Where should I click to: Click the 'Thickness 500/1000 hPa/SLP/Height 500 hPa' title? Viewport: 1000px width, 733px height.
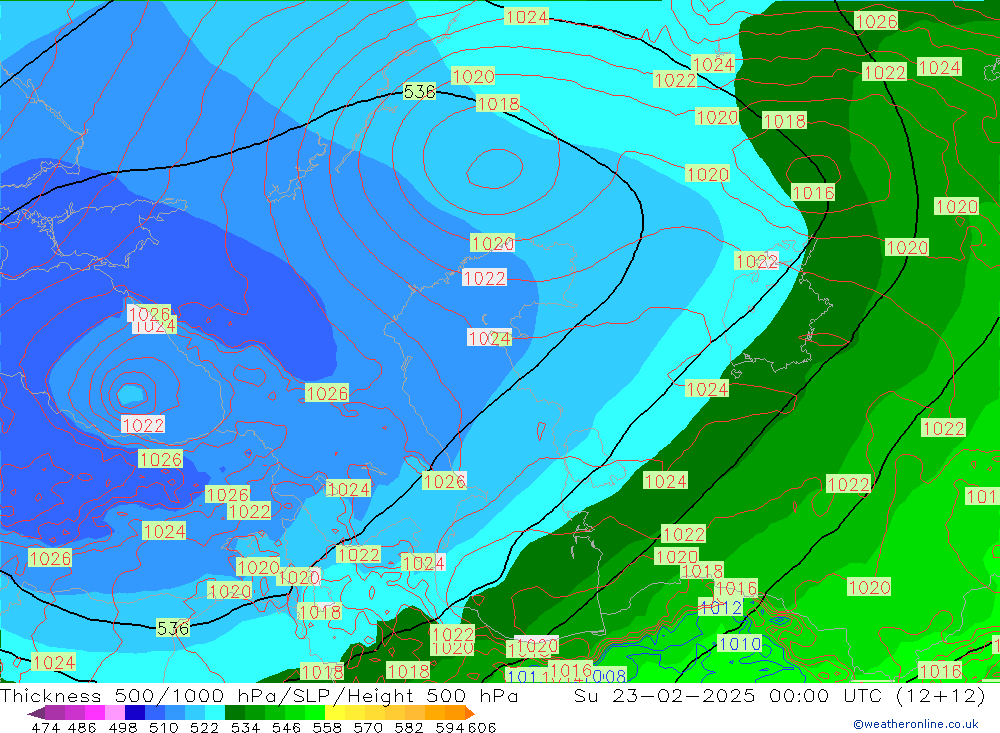[x=259, y=695]
